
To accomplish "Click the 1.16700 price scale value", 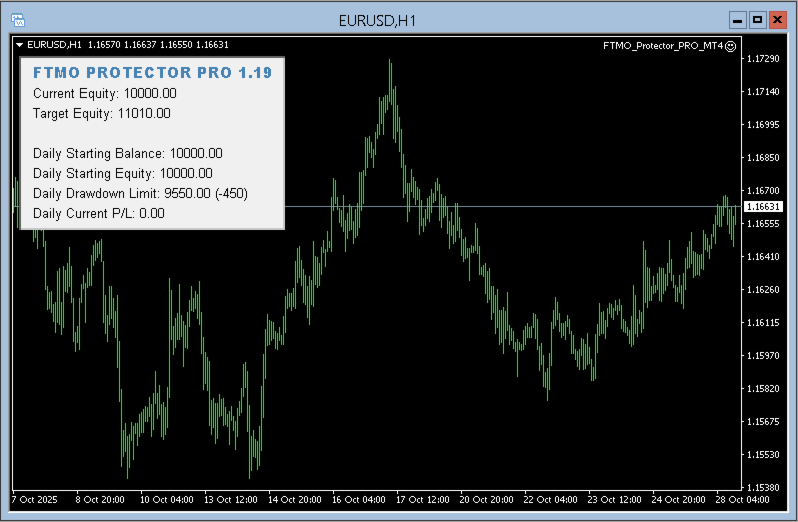I will click(763, 191).
